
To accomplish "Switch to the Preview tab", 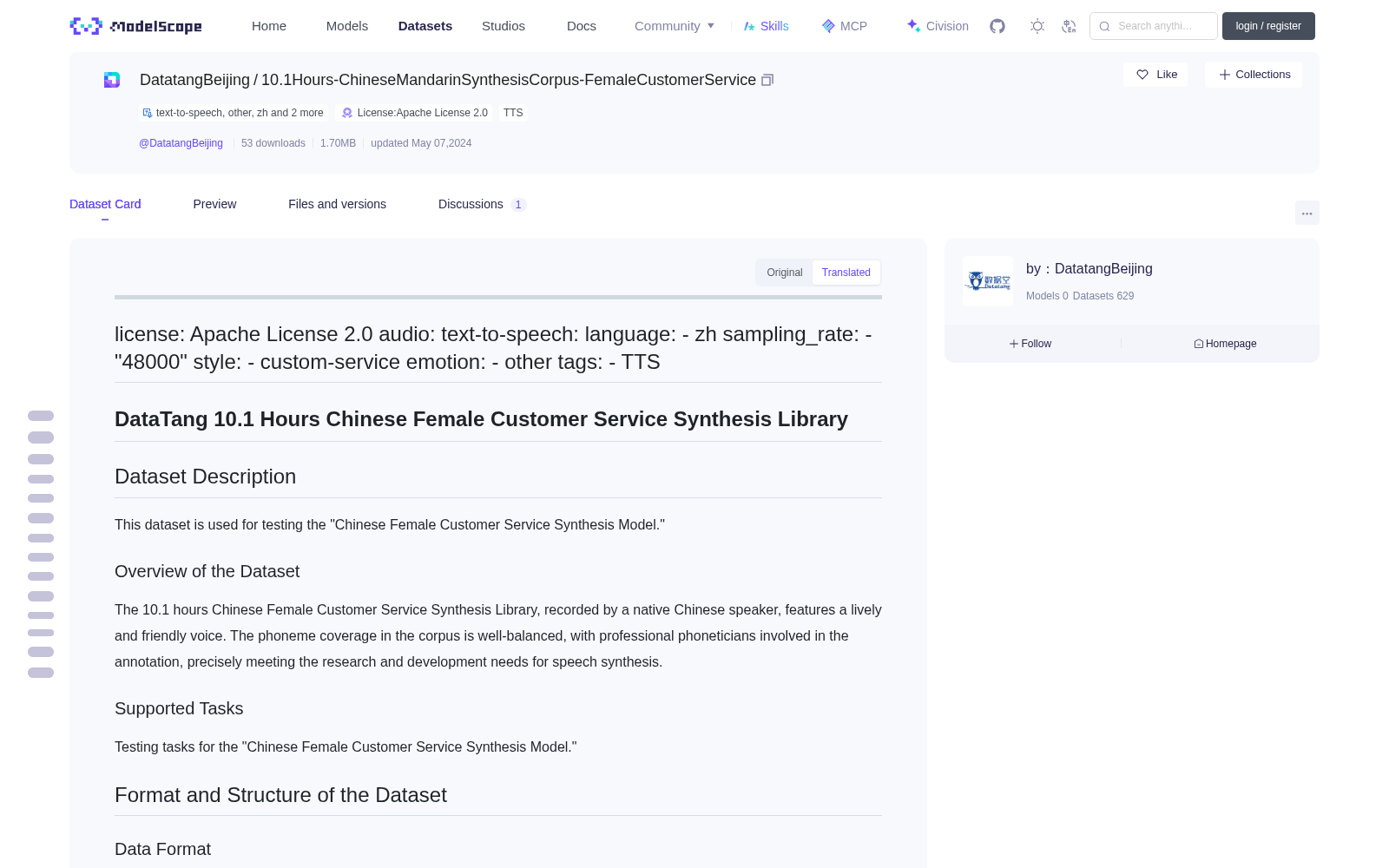I will [214, 204].
